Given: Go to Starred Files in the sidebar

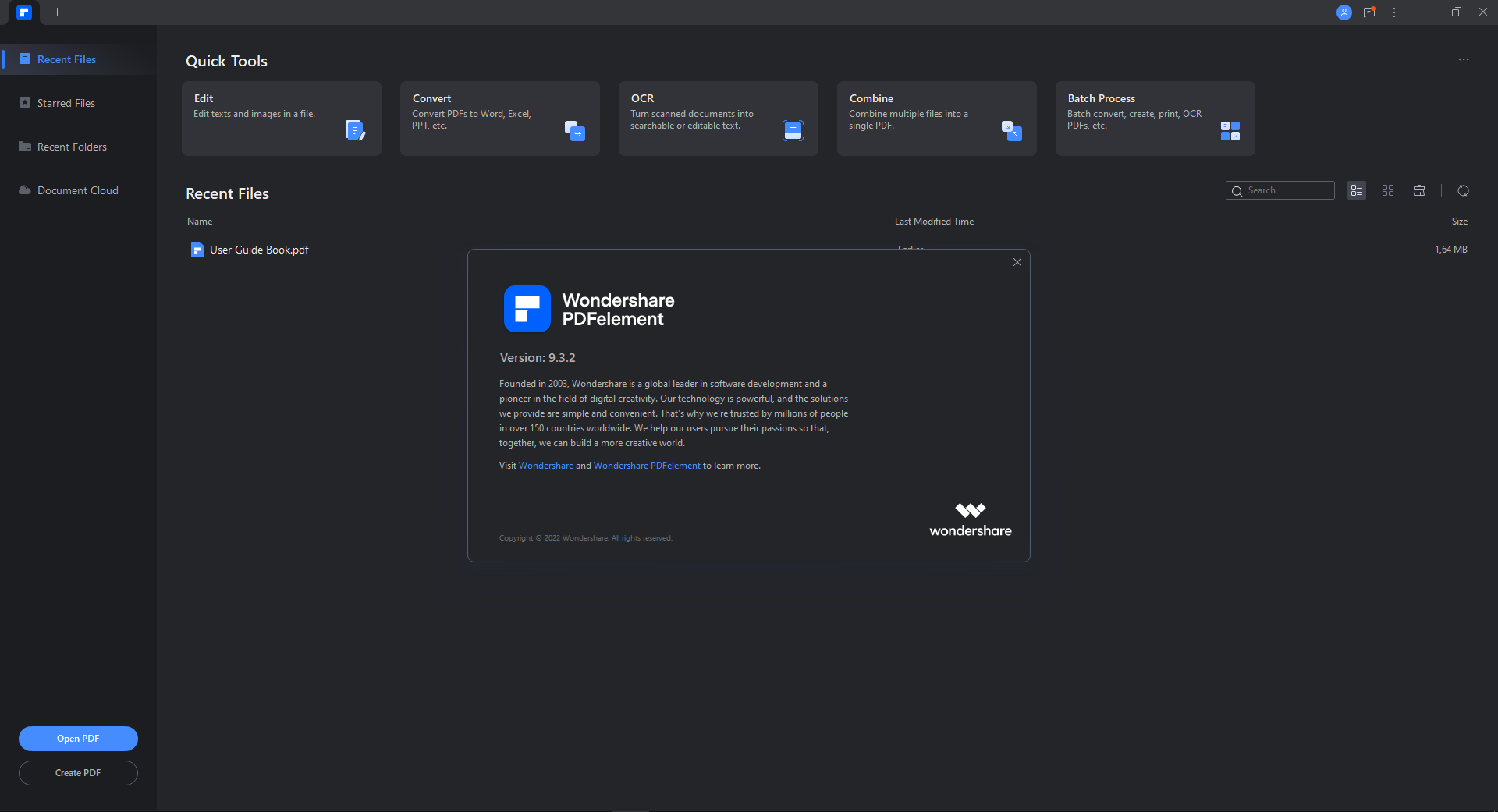Looking at the screenshot, I should coord(78,103).
